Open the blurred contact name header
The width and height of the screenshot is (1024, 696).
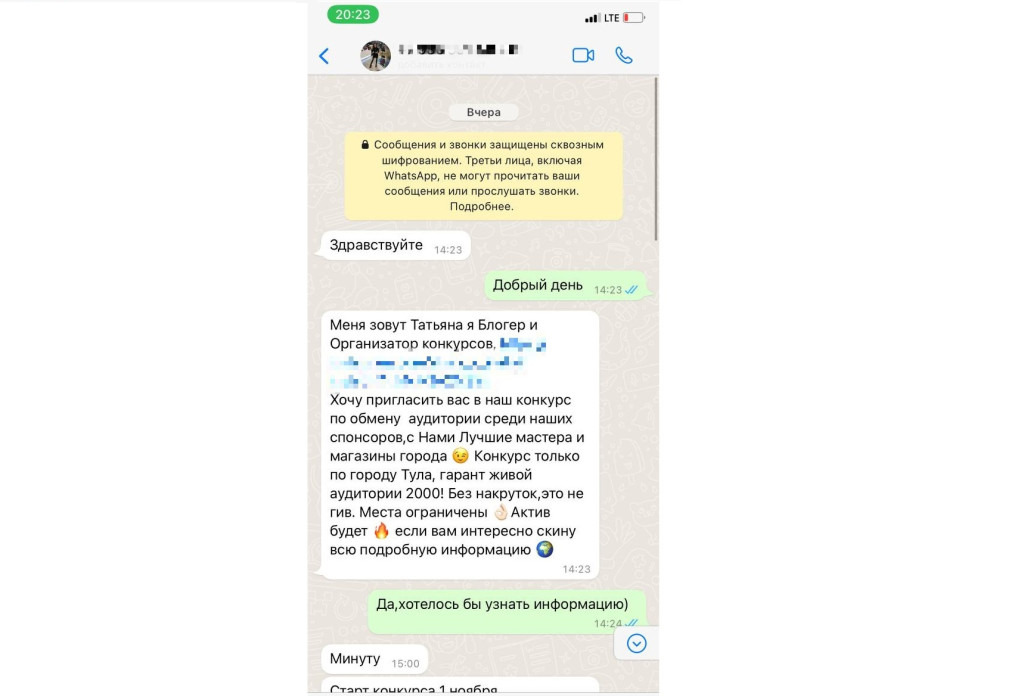[x=458, y=50]
